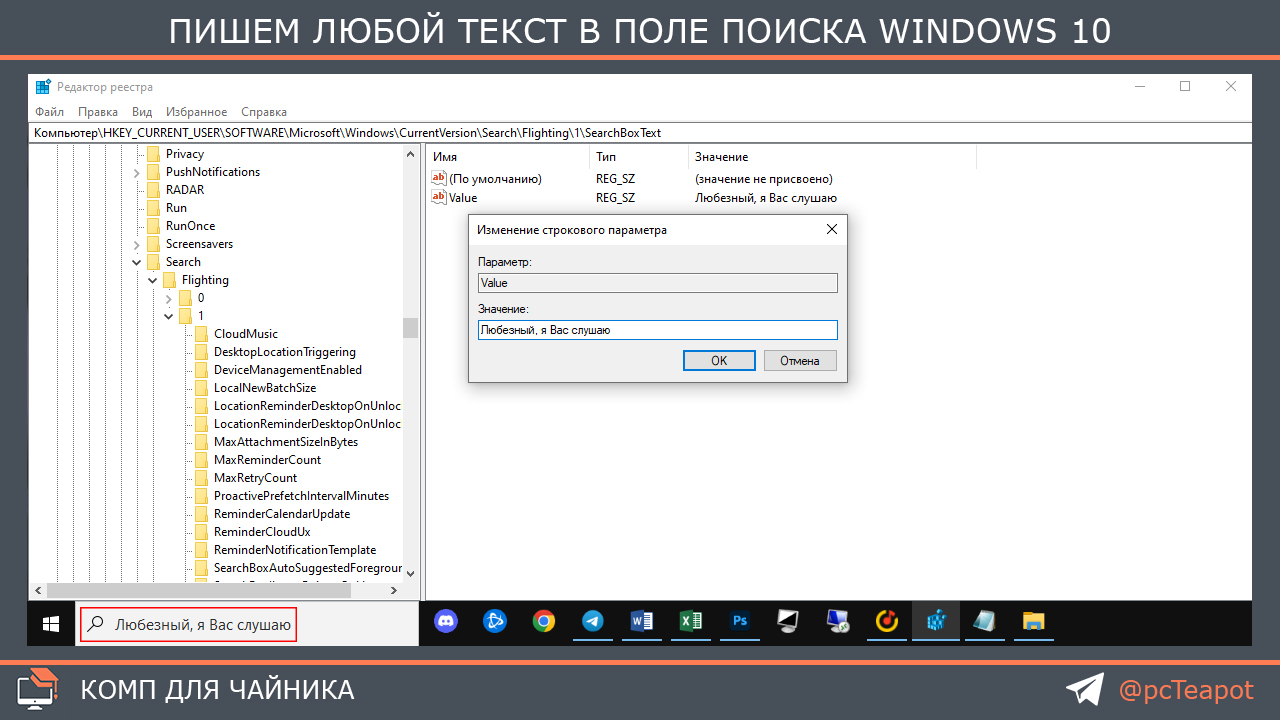Select the RunOnce key
1280x720 pixels.
coord(190,226)
